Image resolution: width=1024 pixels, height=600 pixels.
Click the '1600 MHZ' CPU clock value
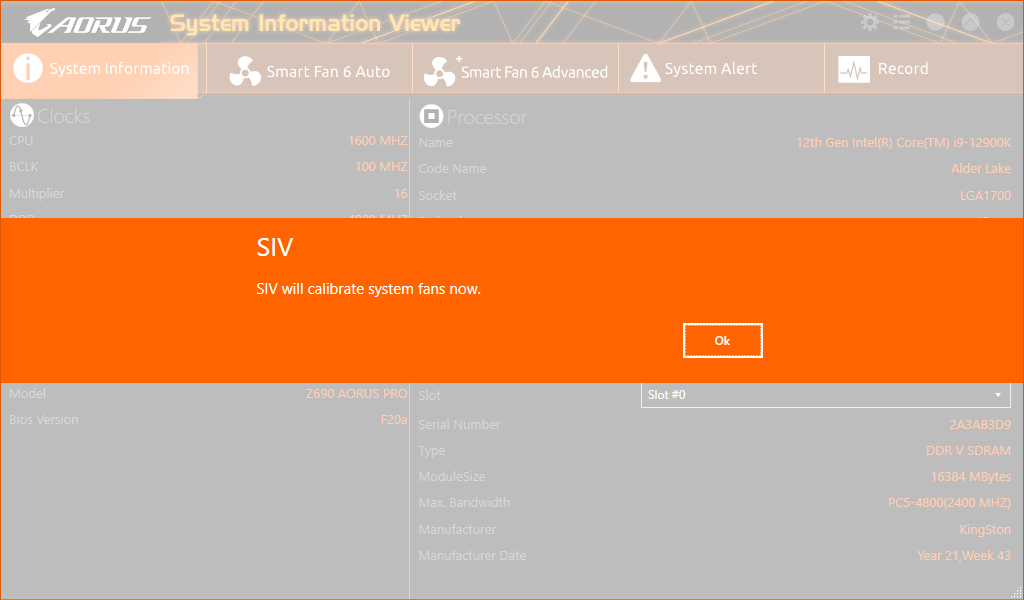click(377, 140)
